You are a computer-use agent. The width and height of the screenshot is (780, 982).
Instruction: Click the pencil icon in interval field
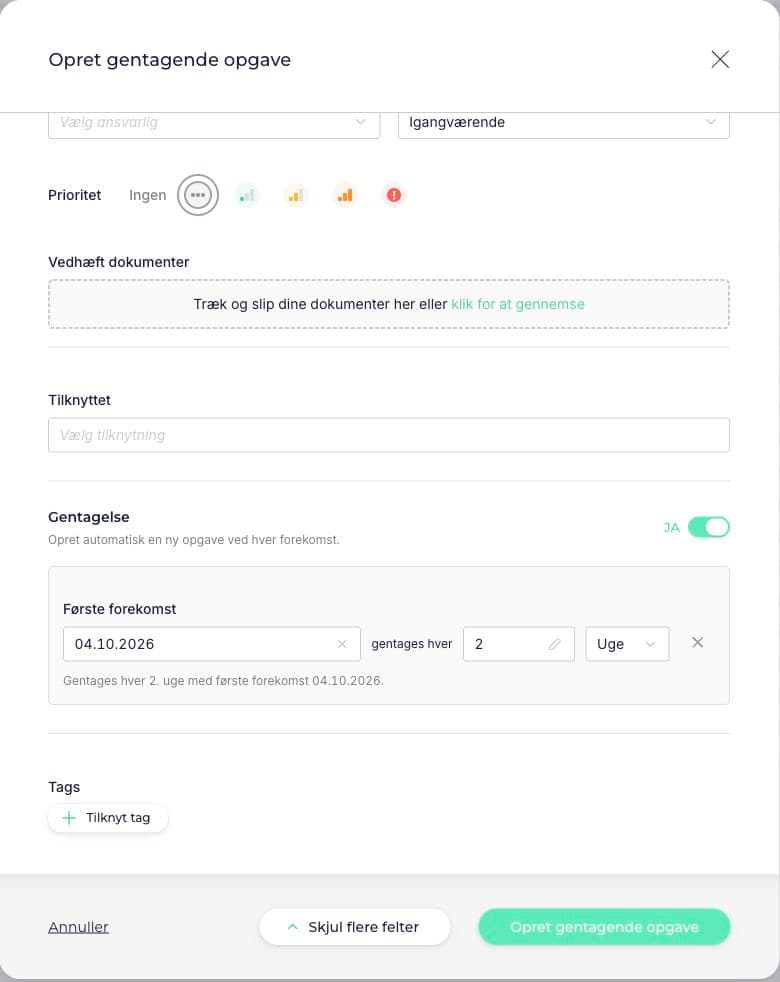pyautogui.click(x=554, y=644)
